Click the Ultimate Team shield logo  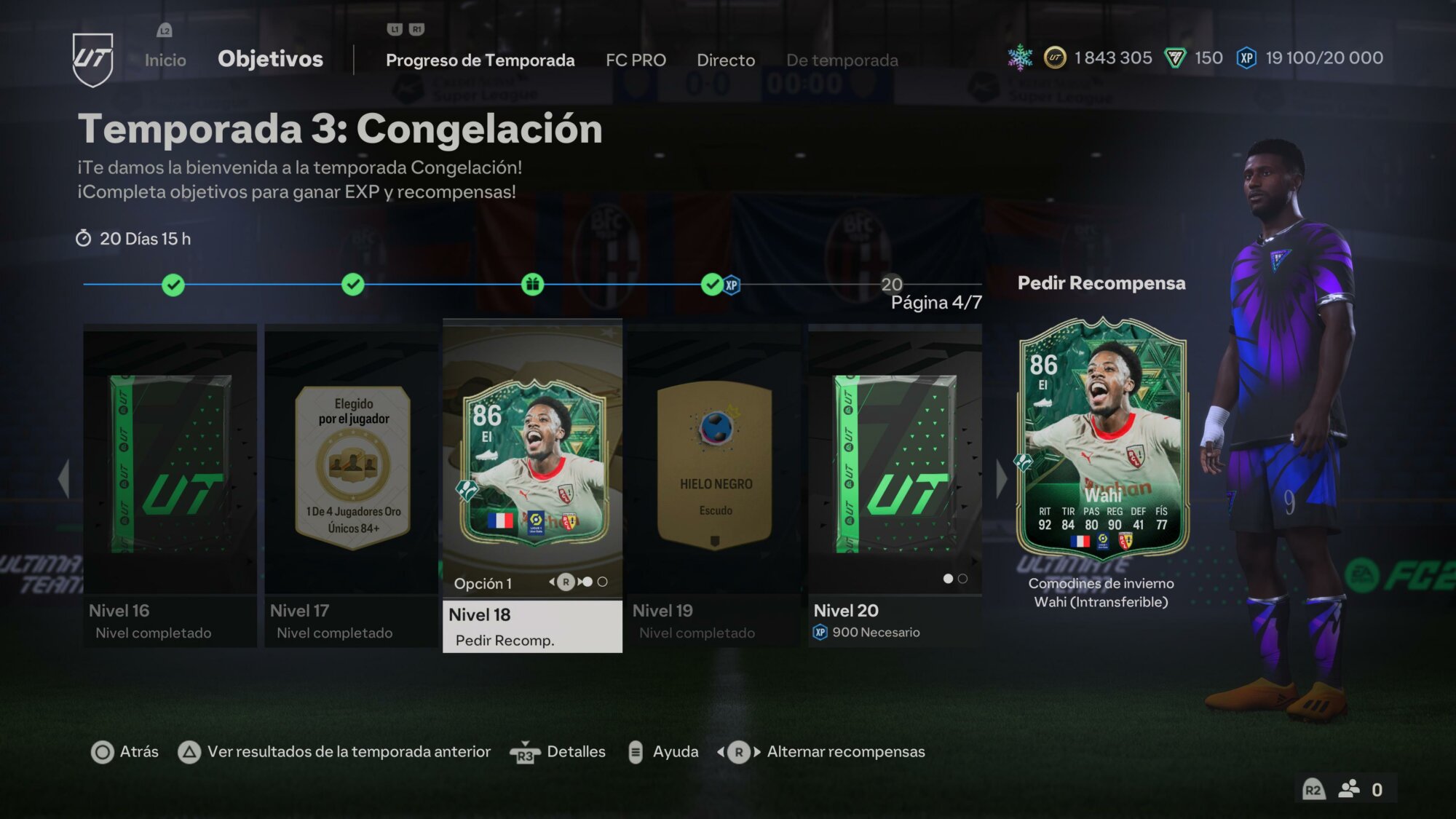point(92,60)
